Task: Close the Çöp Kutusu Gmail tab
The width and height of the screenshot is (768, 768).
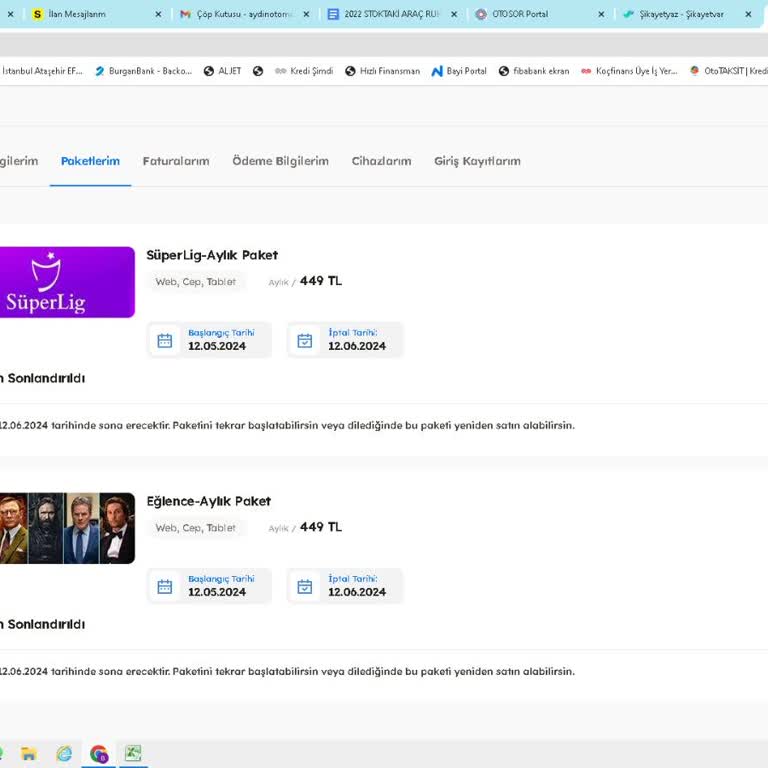Action: pos(306,14)
